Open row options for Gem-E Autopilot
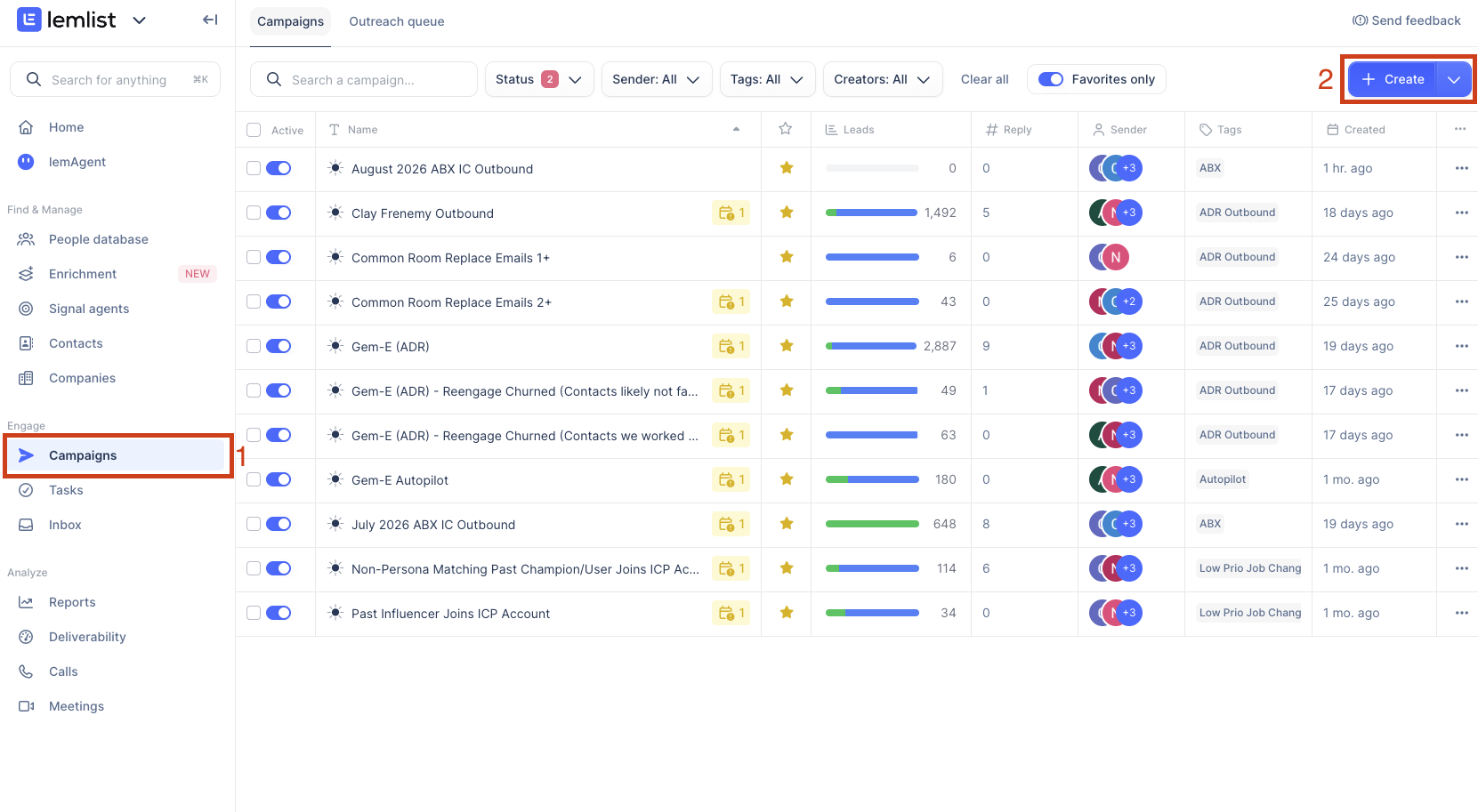Image resolution: width=1478 pixels, height=812 pixels. coord(1461,479)
